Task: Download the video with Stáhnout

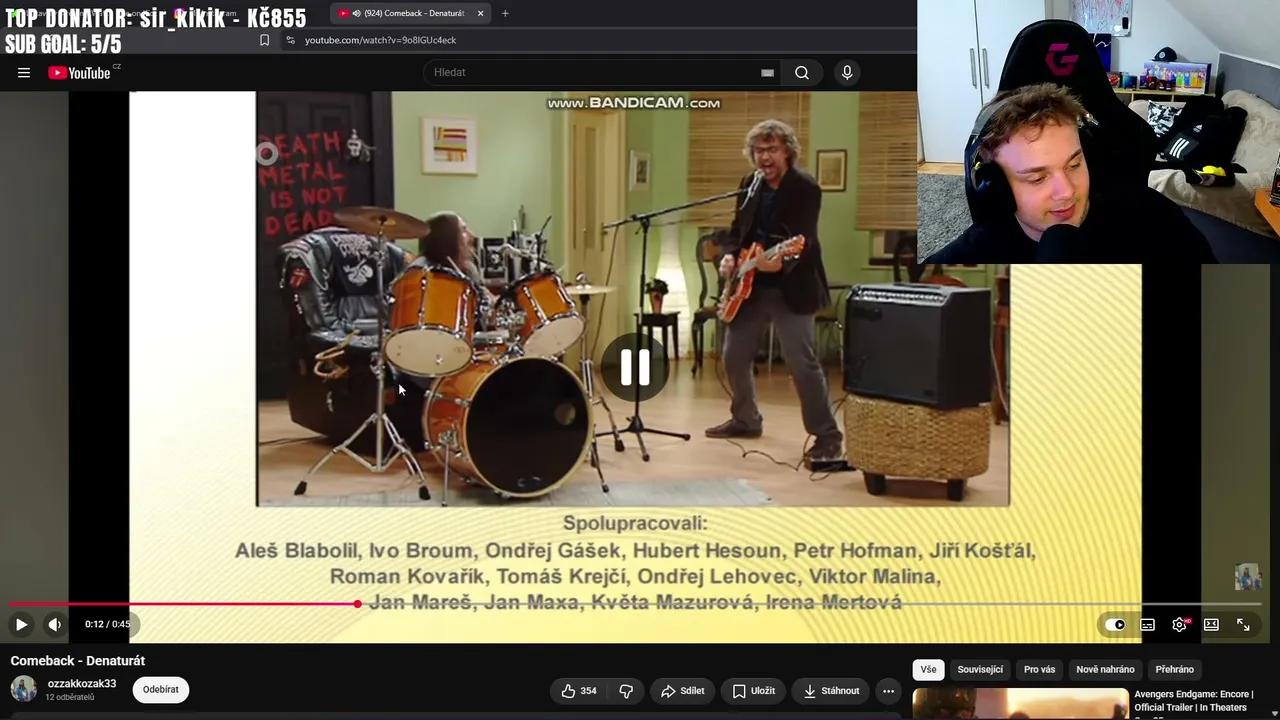Action: click(832, 691)
